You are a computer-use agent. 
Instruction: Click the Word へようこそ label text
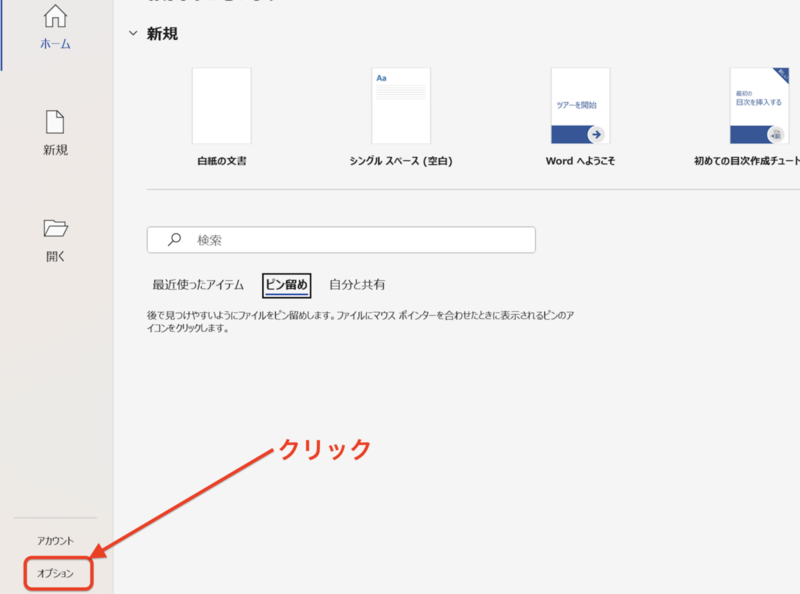coord(580,161)
